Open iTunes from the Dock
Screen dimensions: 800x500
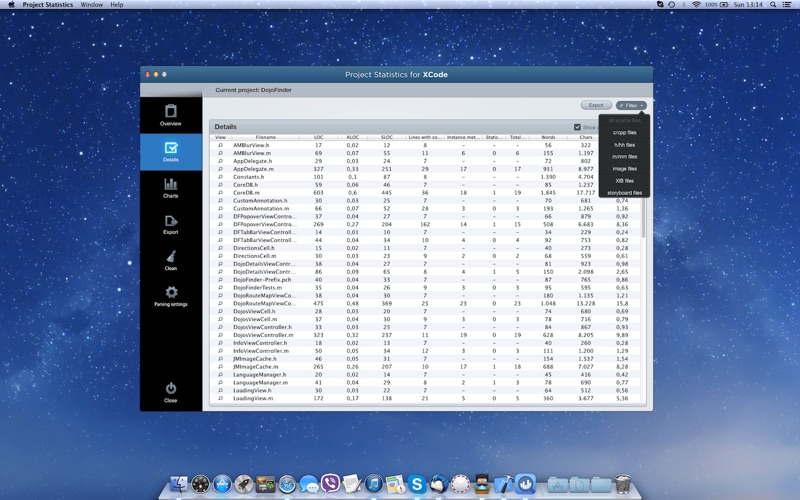[373, 484]
